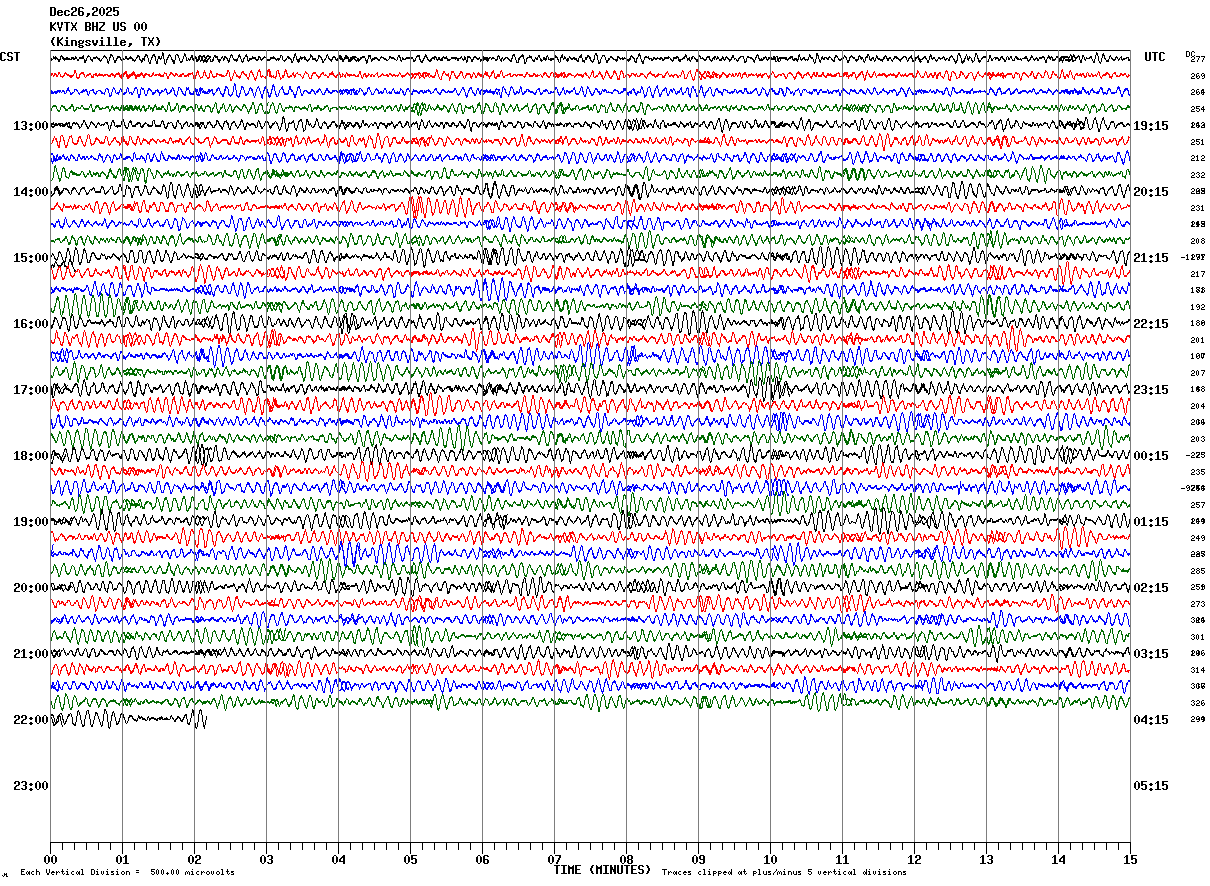This screenshot has width=1210, height=886.
Task: Click minute 00 on the bottom axis
Action: point(50,859)
